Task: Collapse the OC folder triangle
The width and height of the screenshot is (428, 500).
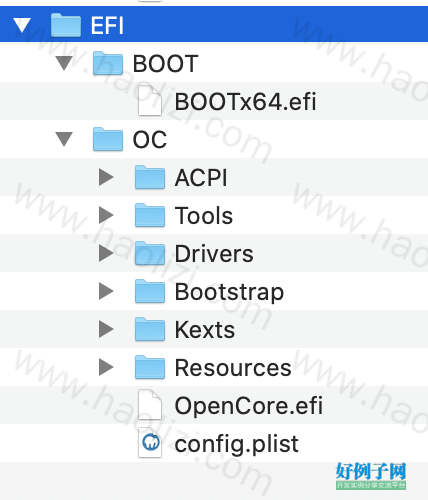Action: (64, 139)
